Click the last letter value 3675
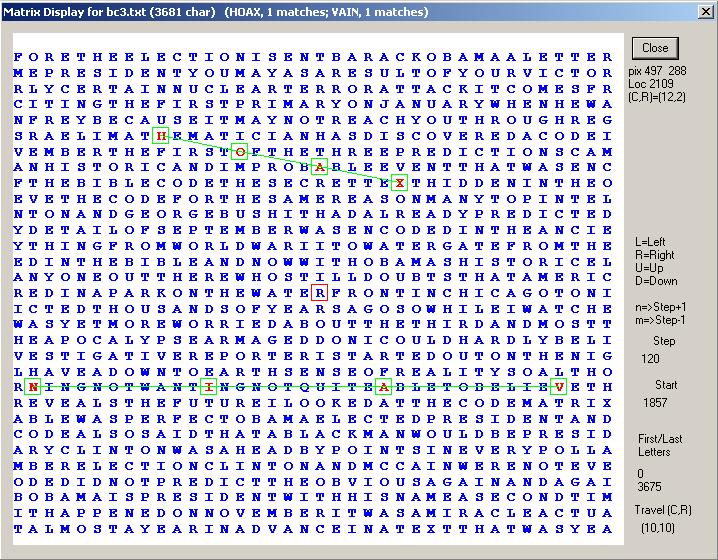 pos(649,487)
